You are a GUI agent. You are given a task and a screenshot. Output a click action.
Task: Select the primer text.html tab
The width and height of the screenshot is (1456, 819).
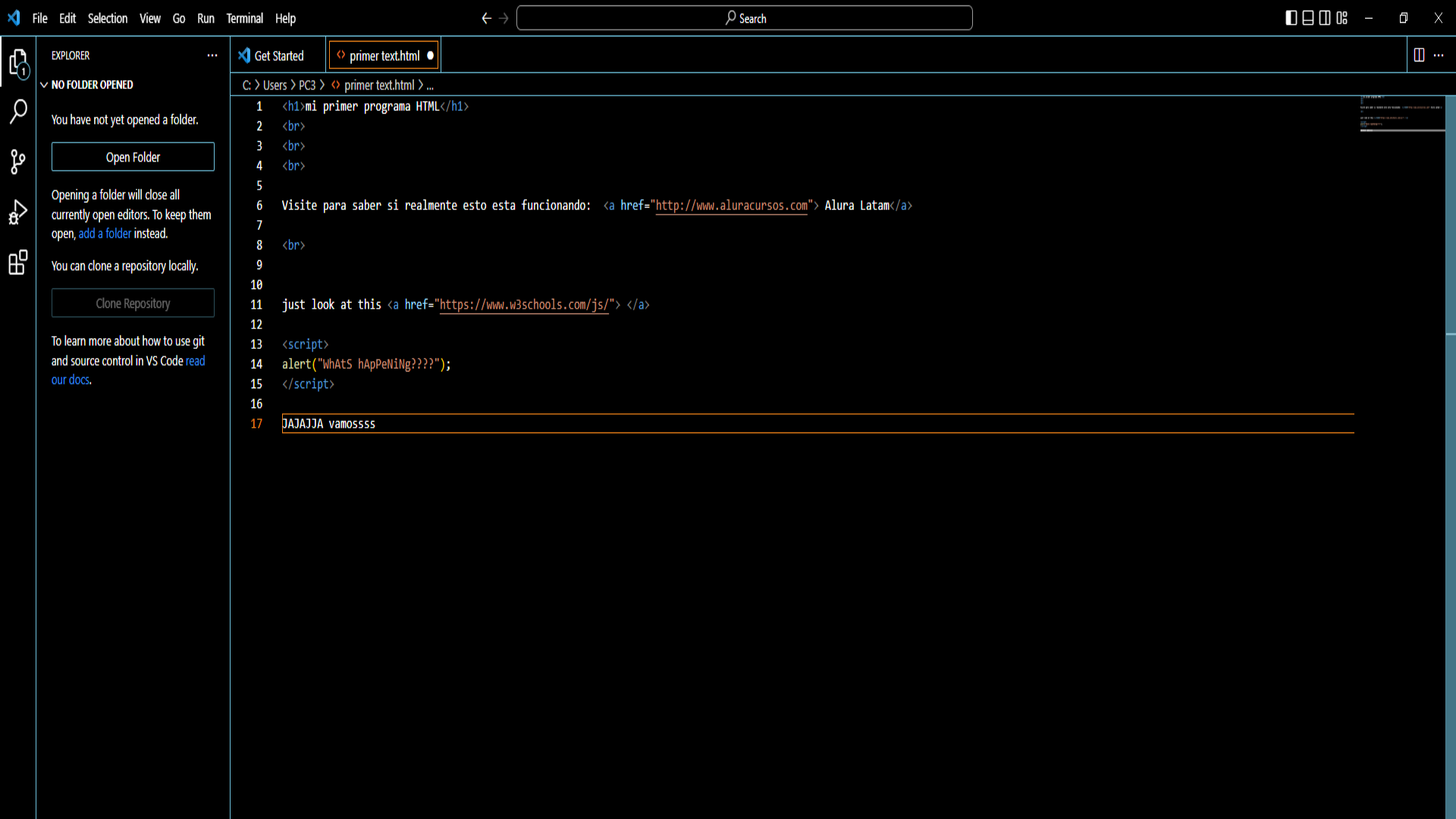point(384,55)
